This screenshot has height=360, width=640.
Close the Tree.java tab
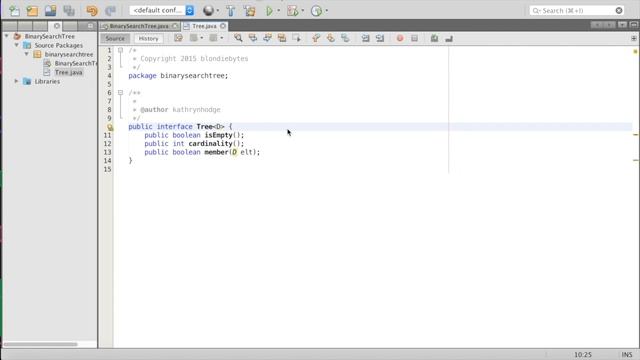pos(223,26)
